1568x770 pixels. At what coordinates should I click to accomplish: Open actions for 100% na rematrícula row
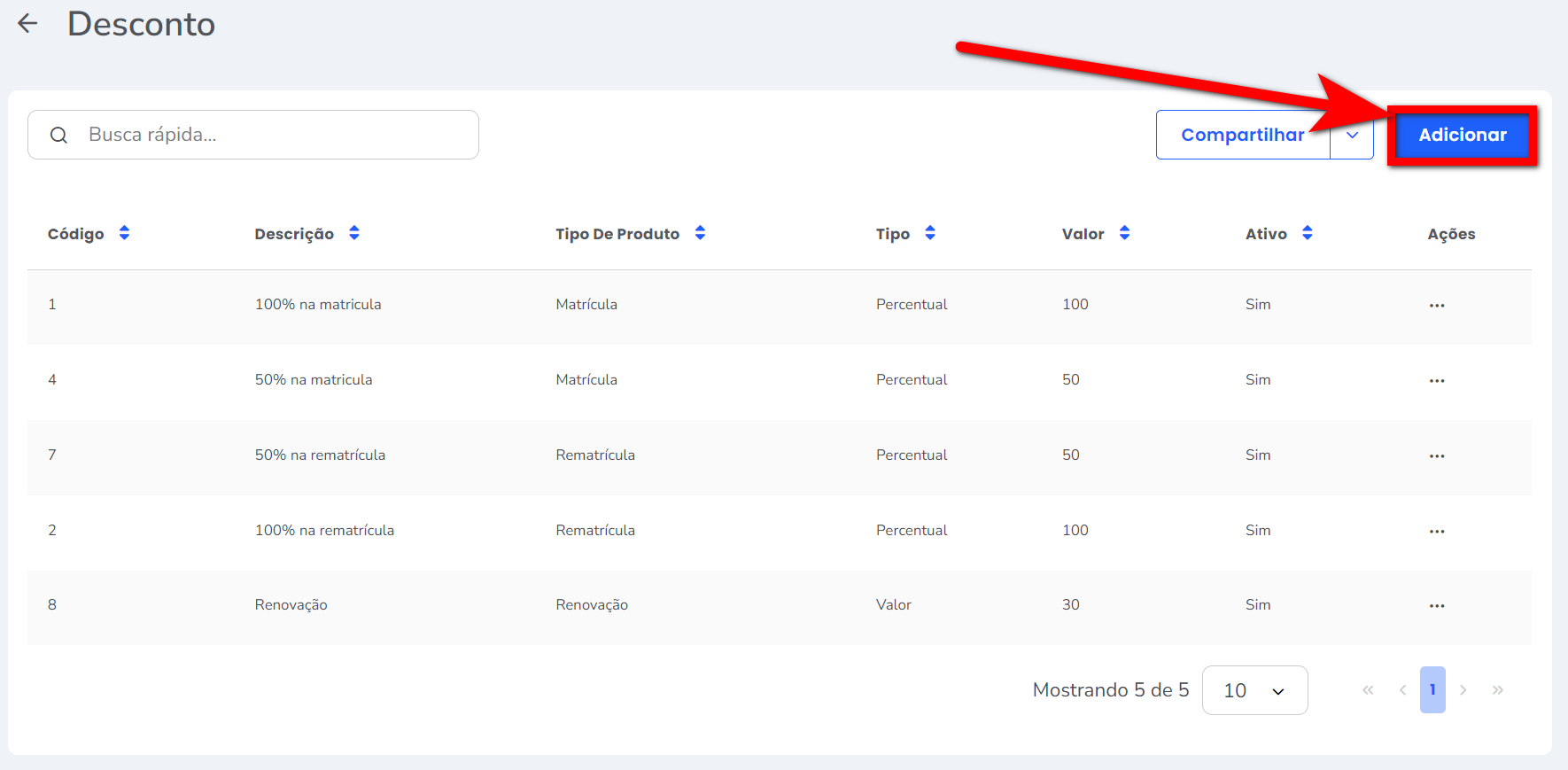pyautogui.click(x=1436, y=531)
